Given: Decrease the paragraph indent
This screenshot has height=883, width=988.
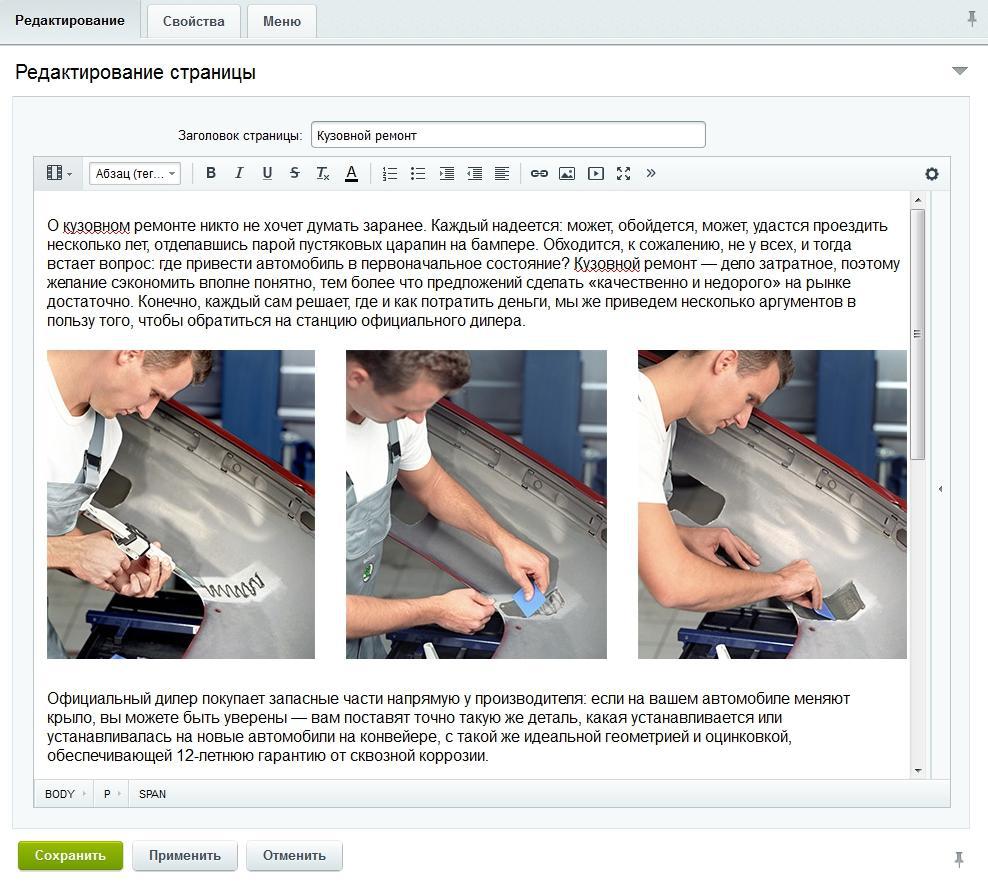Looking at the screenshot, I should click(x=474, y=173).
